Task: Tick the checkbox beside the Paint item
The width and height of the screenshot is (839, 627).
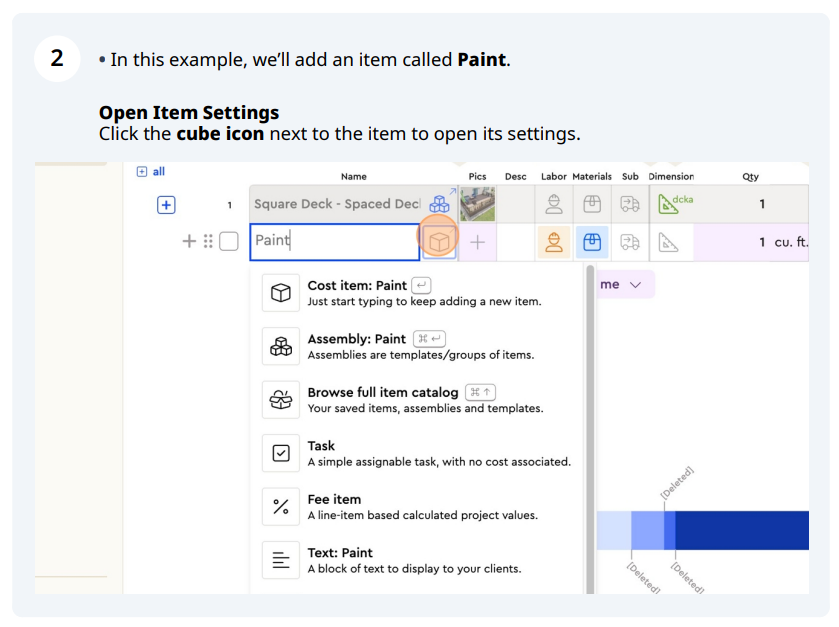Action: (x=229, y=241)
